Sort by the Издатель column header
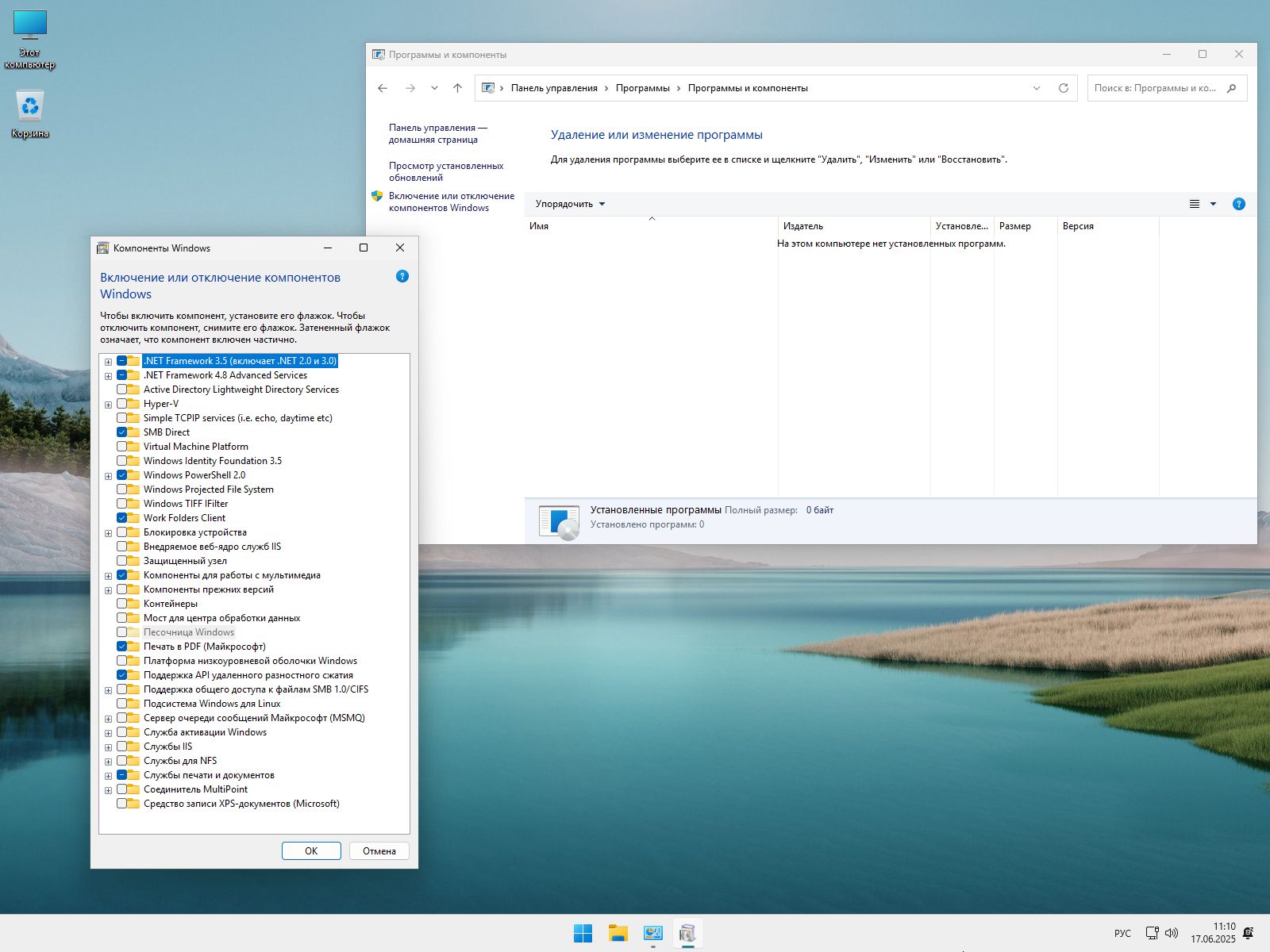The height and width of the screenshot is (952, 1270). click(854, 226)
